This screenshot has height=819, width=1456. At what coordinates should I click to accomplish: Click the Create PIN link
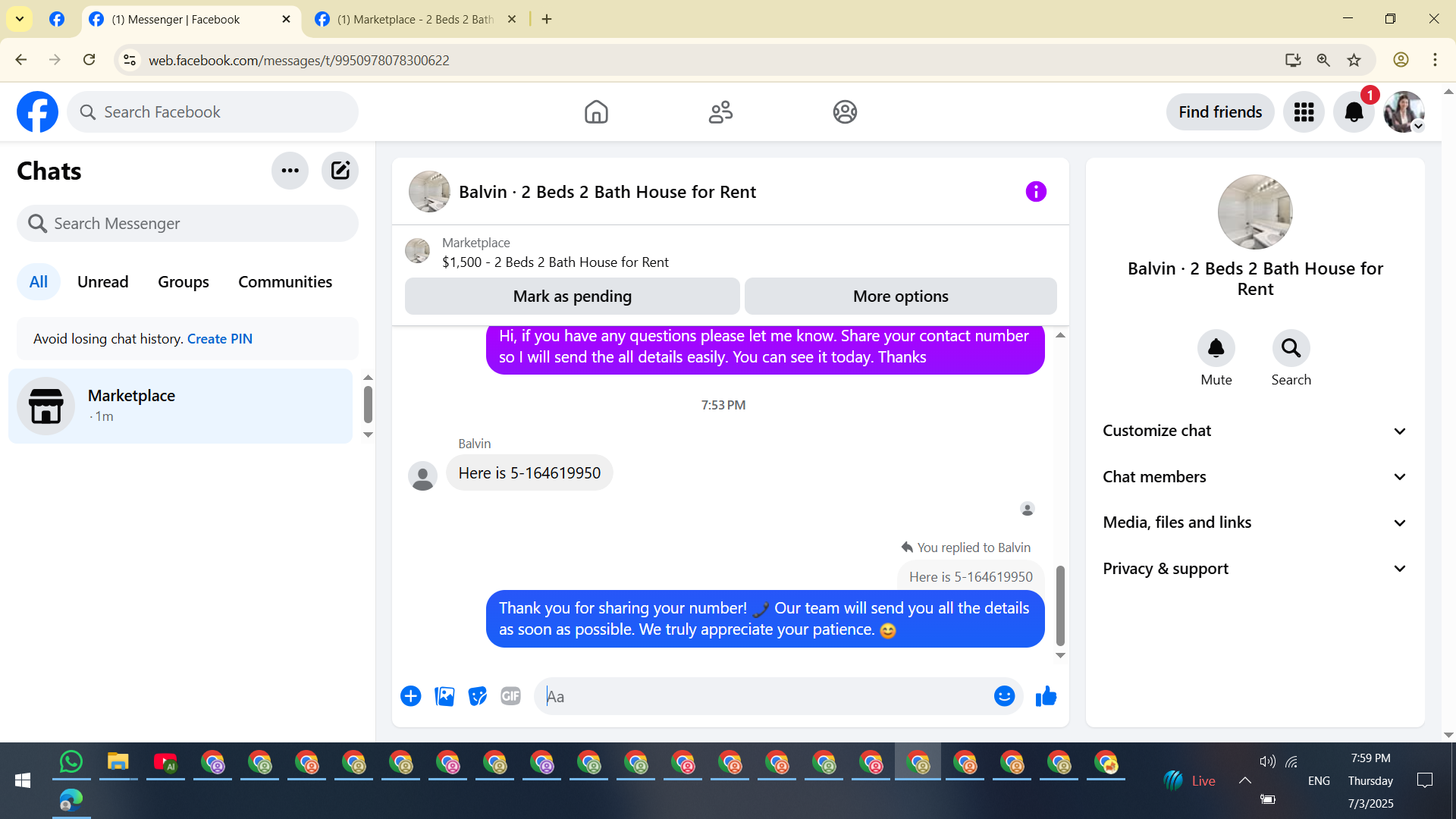(x=219, y=339)
